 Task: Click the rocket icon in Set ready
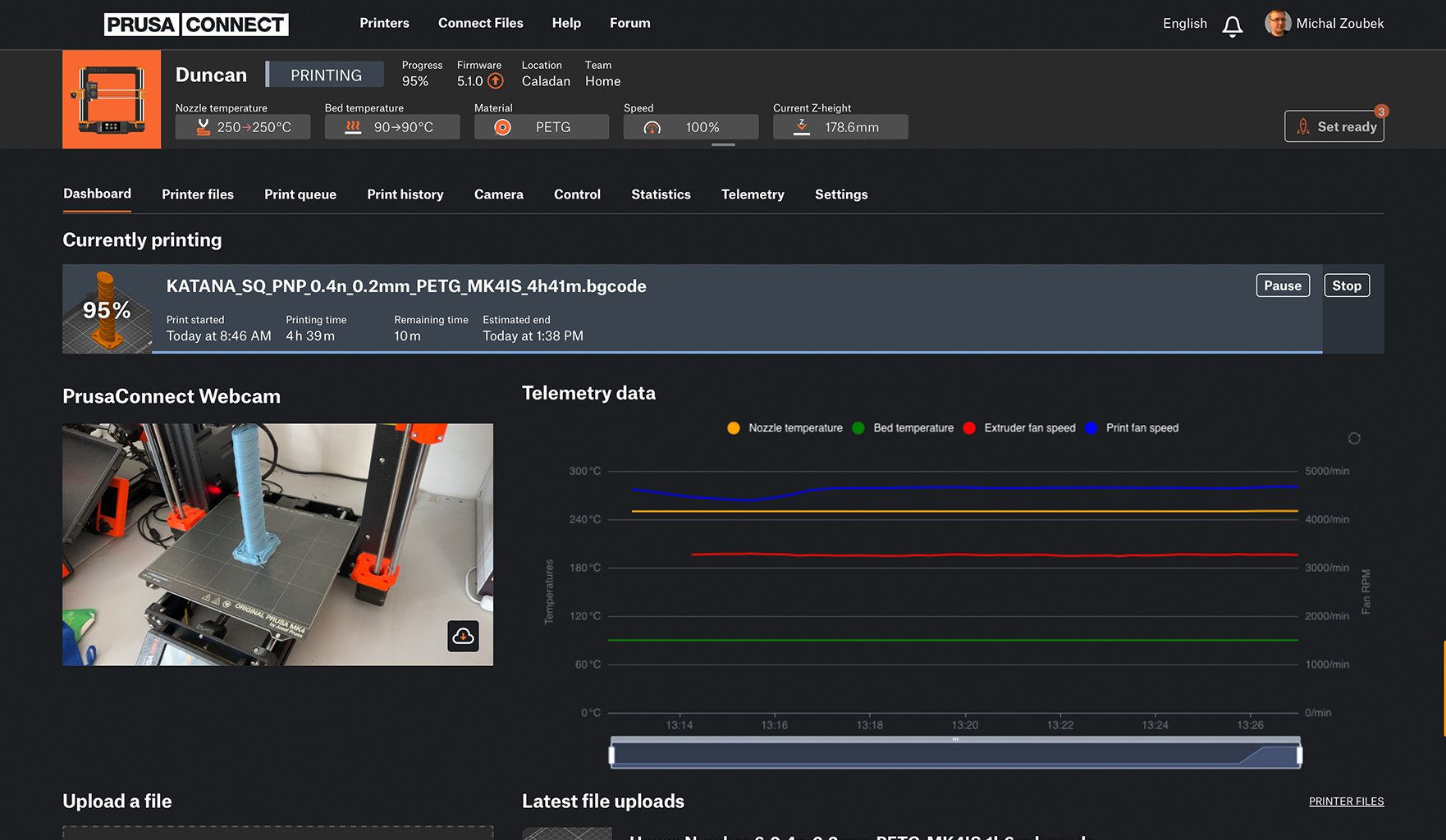point(1303,126)
